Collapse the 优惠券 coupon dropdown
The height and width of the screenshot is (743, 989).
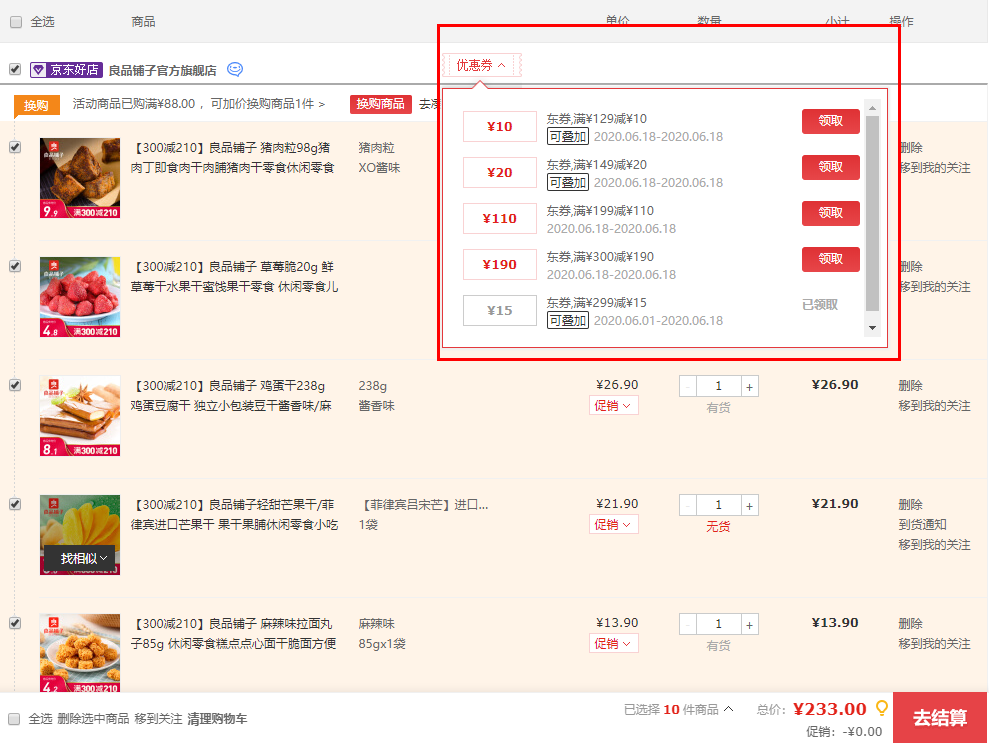coord(482,66)
